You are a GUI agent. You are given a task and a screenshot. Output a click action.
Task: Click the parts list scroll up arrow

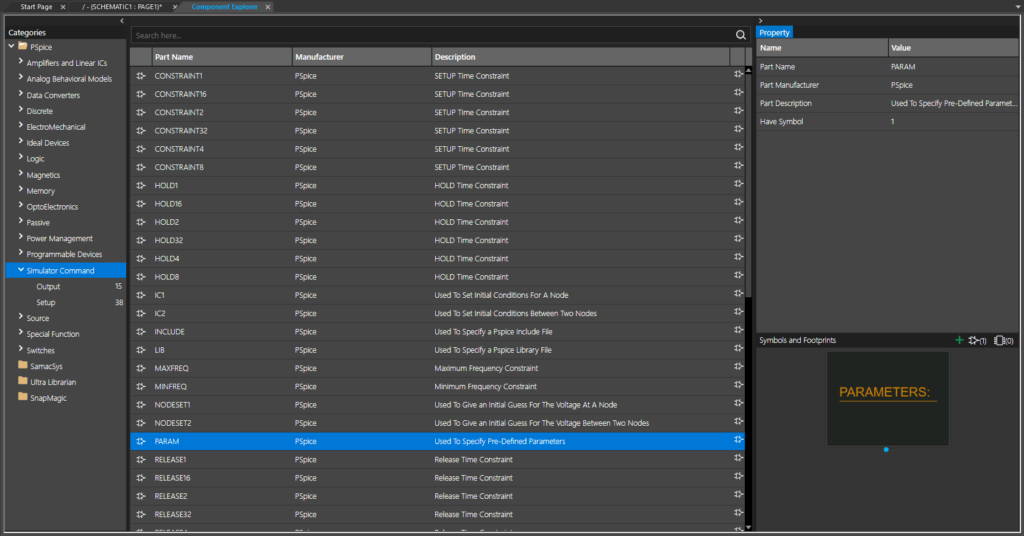[x=748, y=70]
